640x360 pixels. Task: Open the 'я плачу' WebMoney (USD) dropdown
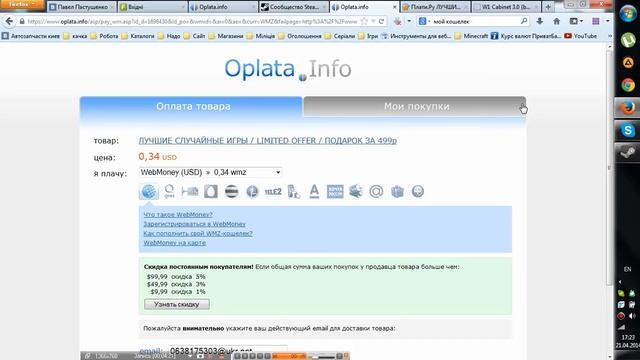pos(210,172)
